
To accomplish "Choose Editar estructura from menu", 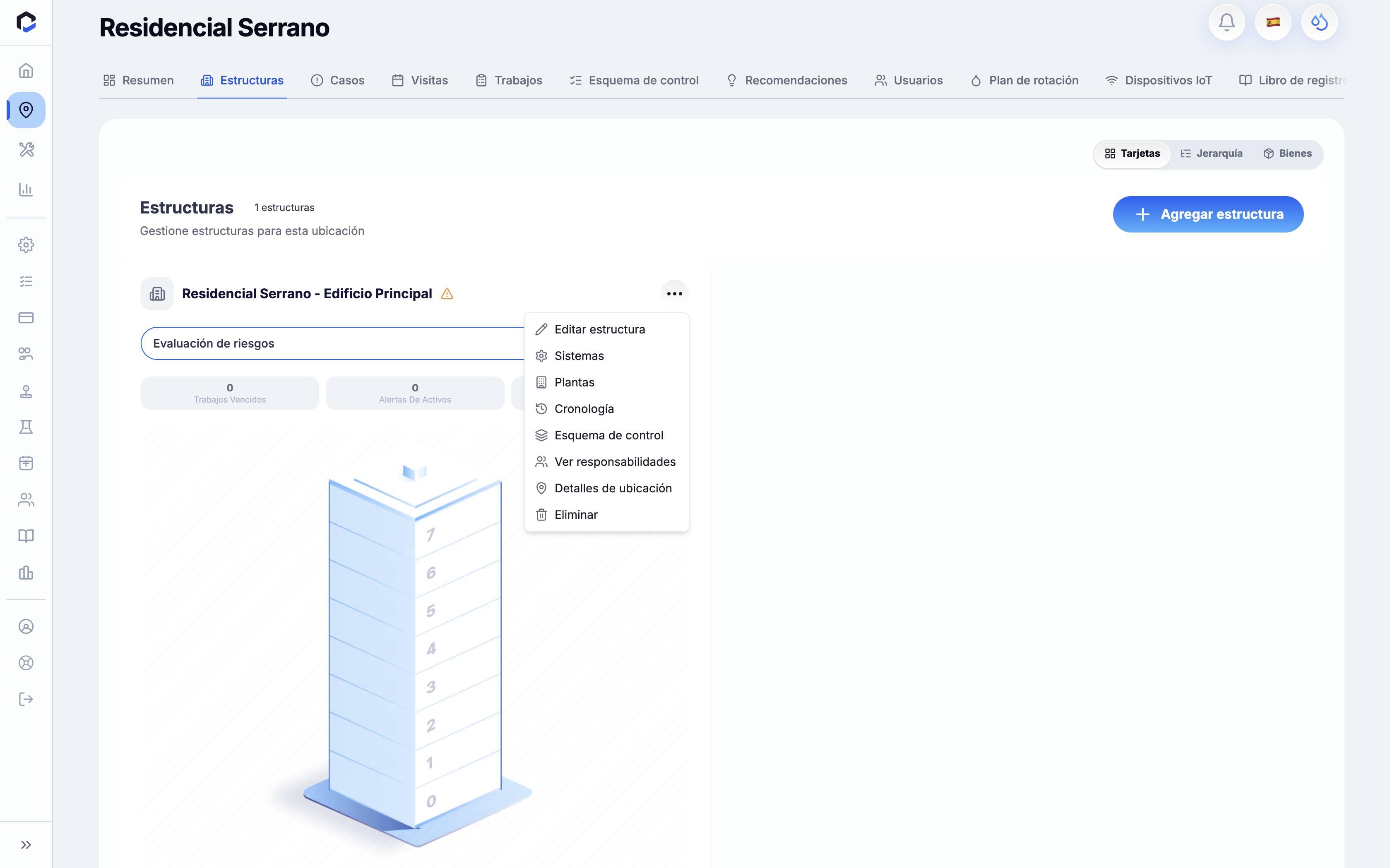I will click(606, 329).
